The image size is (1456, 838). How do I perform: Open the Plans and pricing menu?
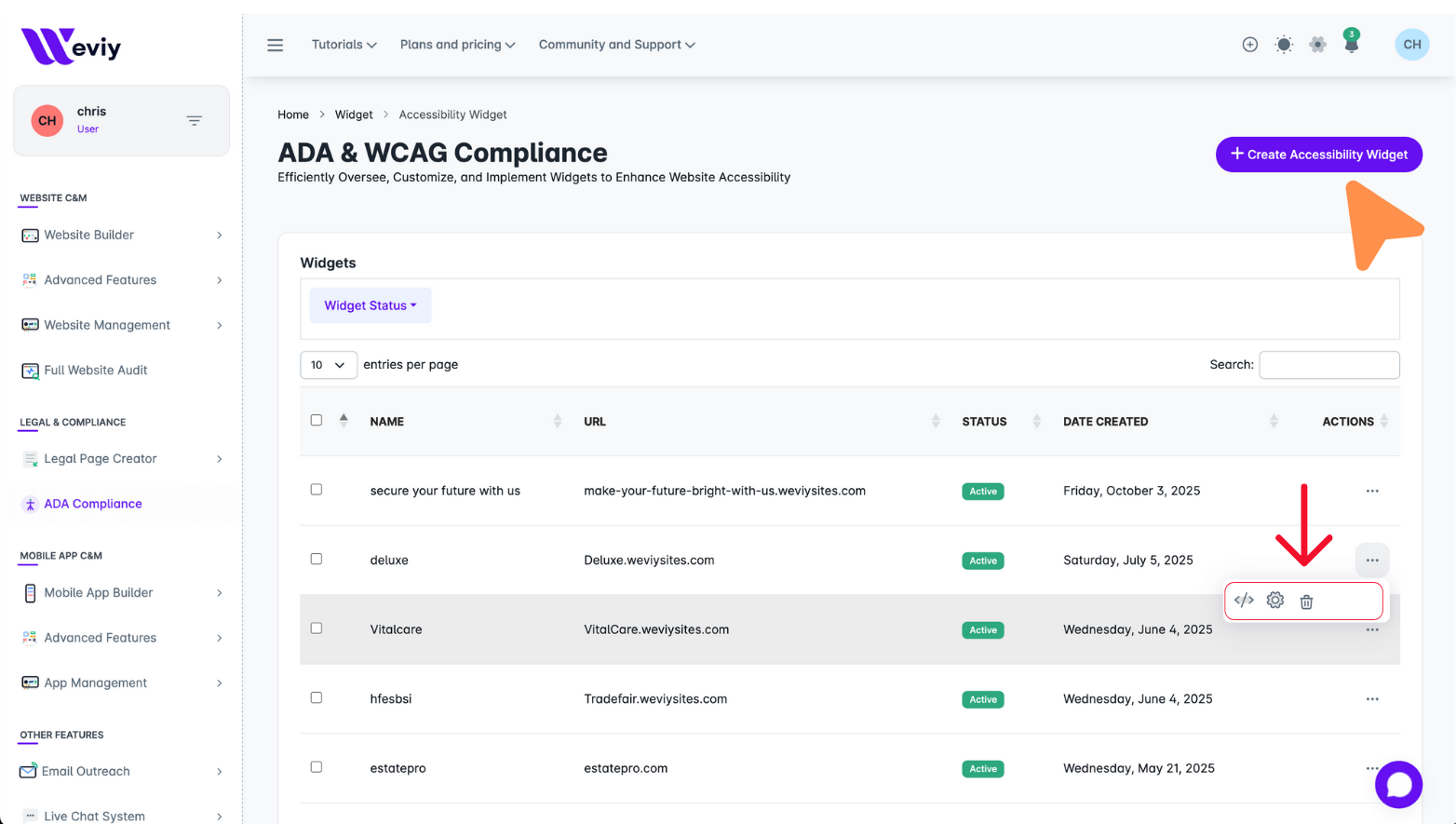coord(457,45)
